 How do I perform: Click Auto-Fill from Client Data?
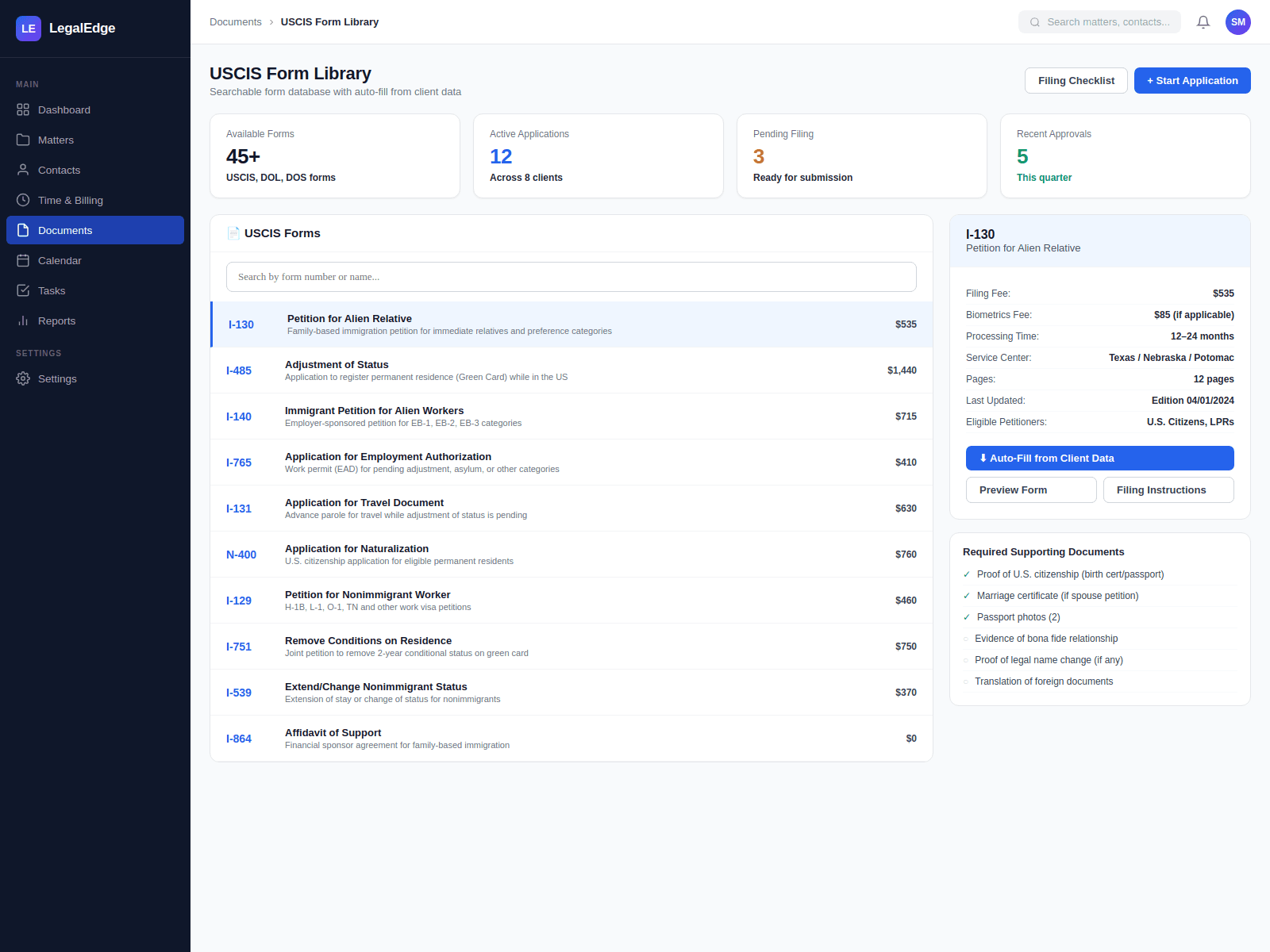(x=1100, y=459)
